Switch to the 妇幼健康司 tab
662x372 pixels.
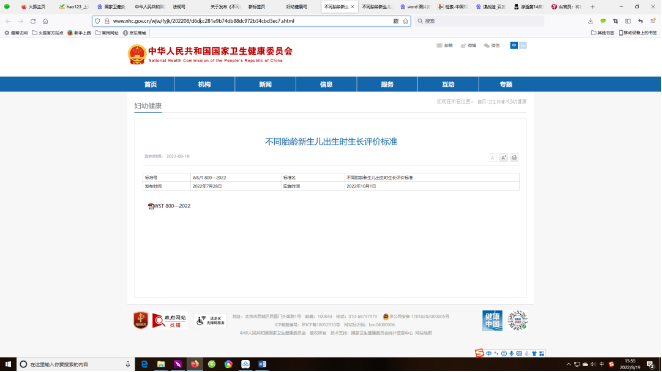[x=297, y=7]
